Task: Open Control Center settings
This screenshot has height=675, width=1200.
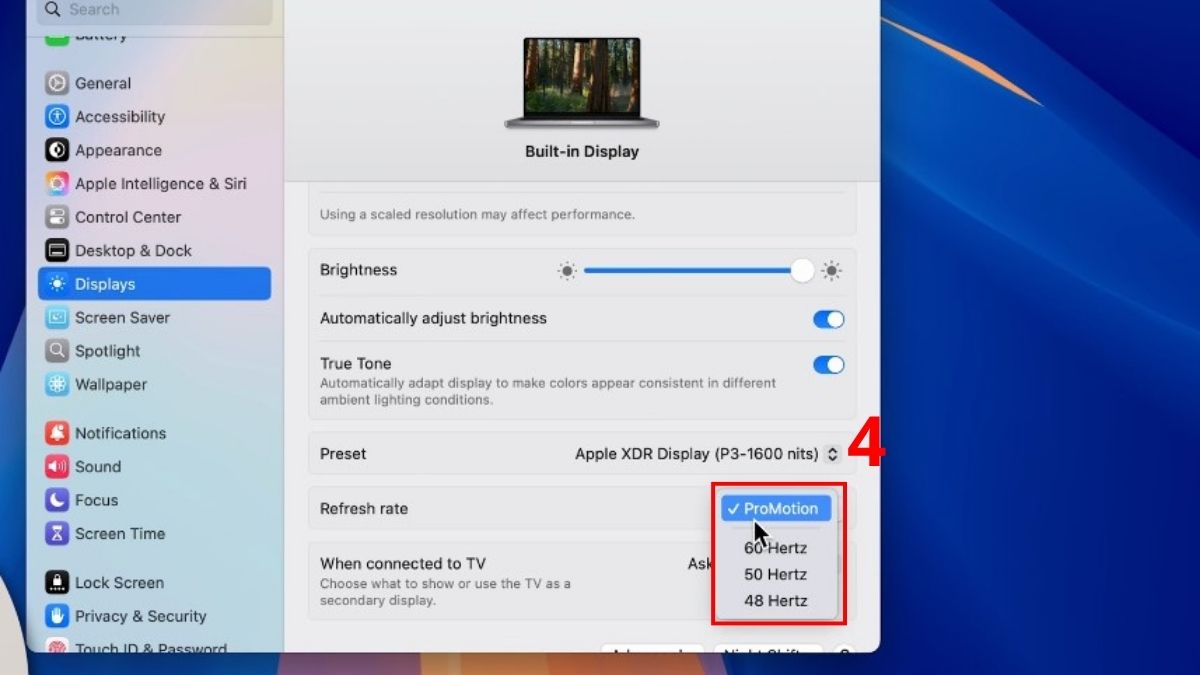Action: 60,217
